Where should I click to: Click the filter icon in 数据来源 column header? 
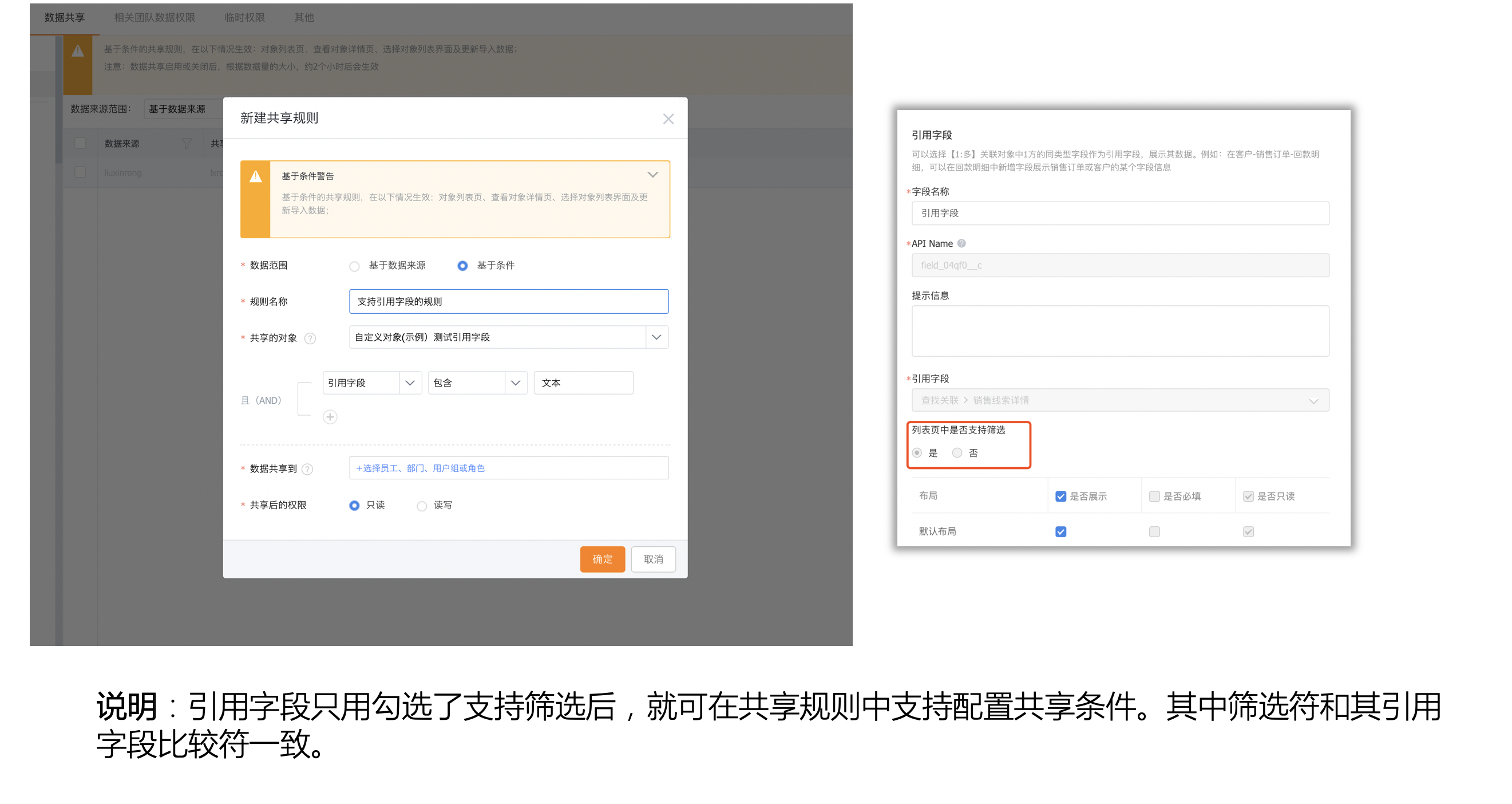pyautogui.click(x=186, y=144)
